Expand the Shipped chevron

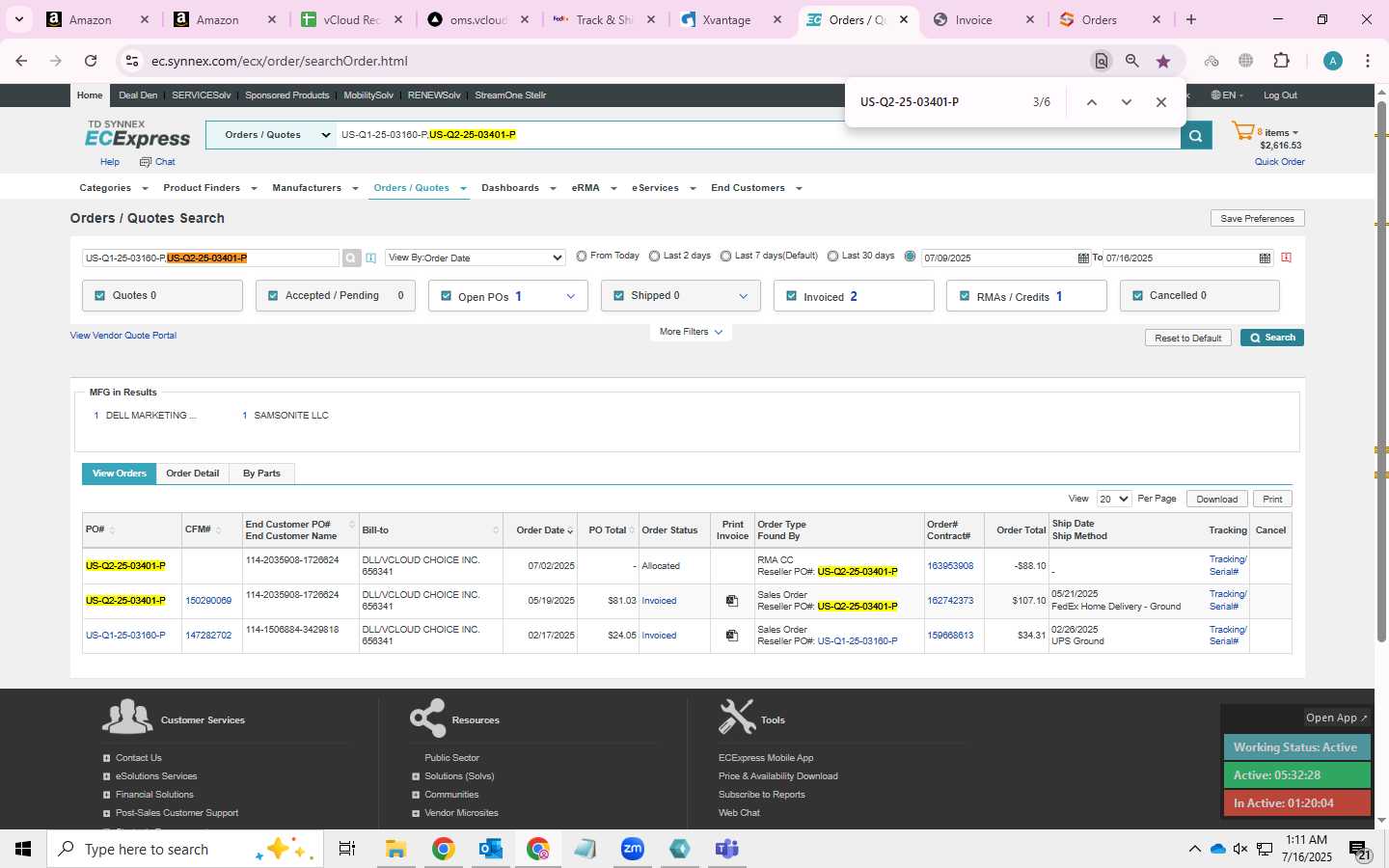point(744,296)
